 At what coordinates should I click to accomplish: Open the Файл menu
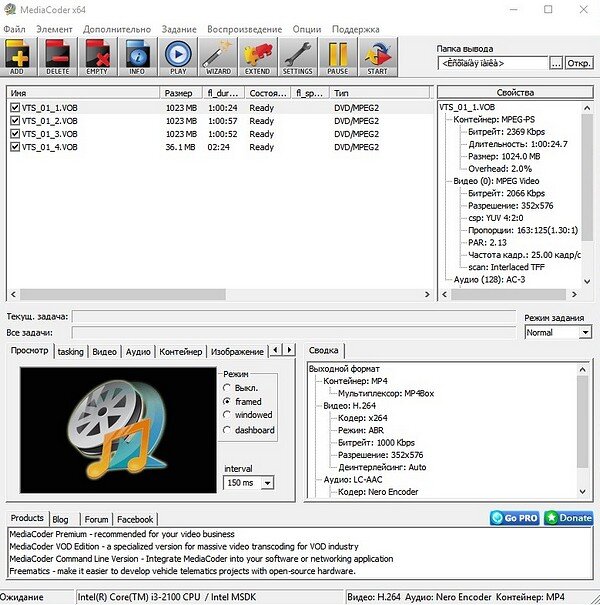click(14, 29)
